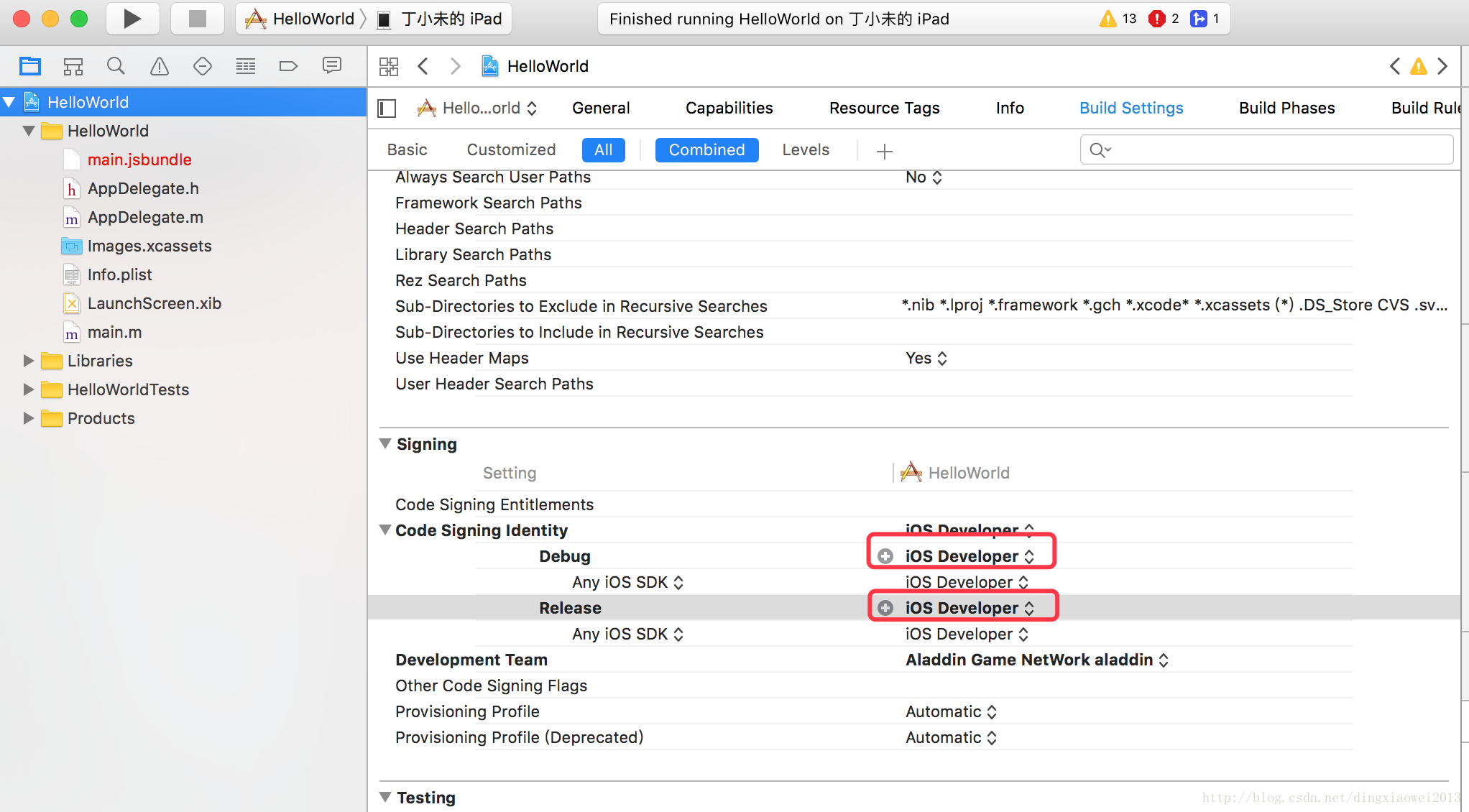The image size is (1469, 812).
Task: Show Basic build settings filter
Action: tap(407, 149)
